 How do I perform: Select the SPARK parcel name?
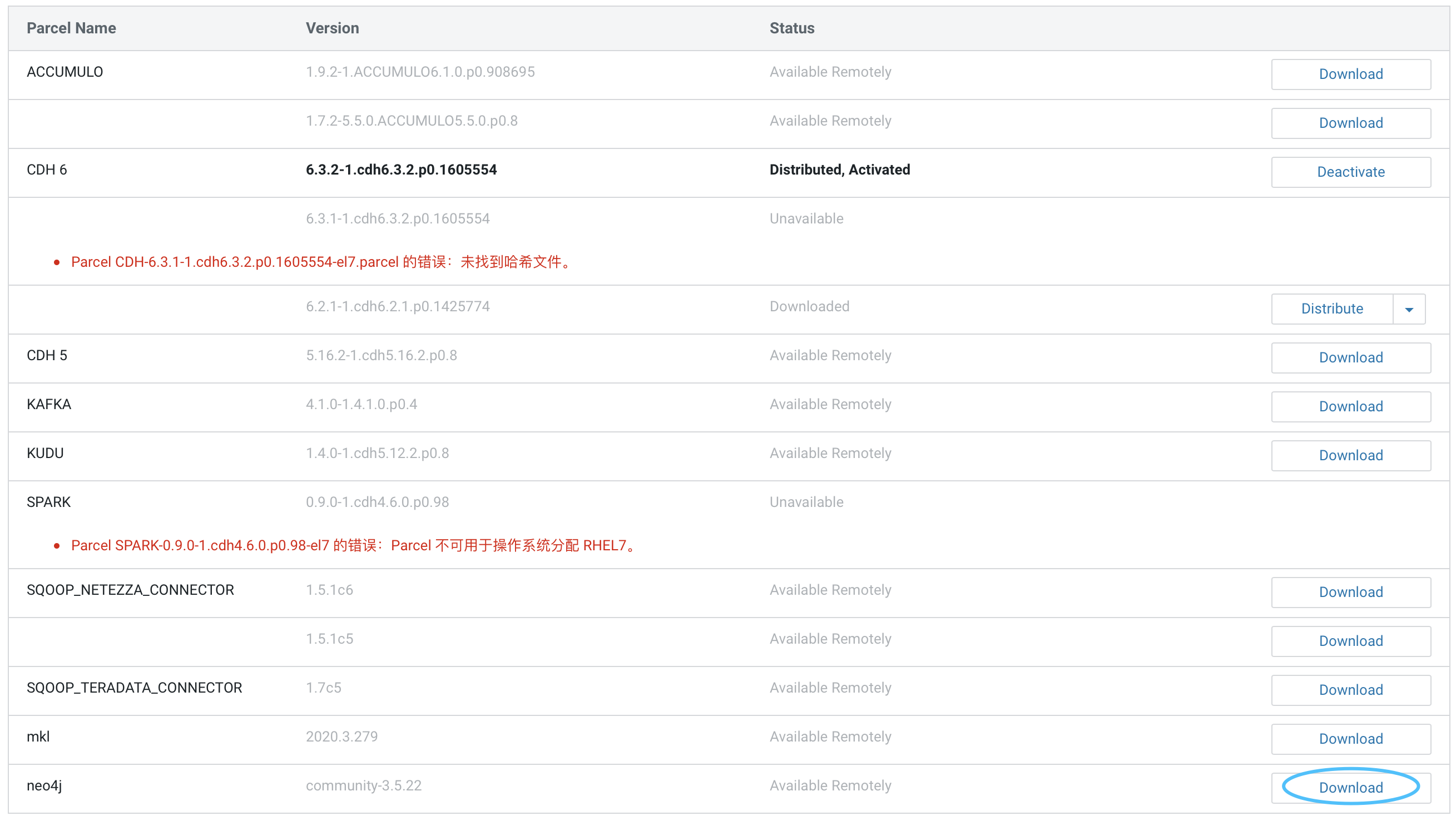48,502
